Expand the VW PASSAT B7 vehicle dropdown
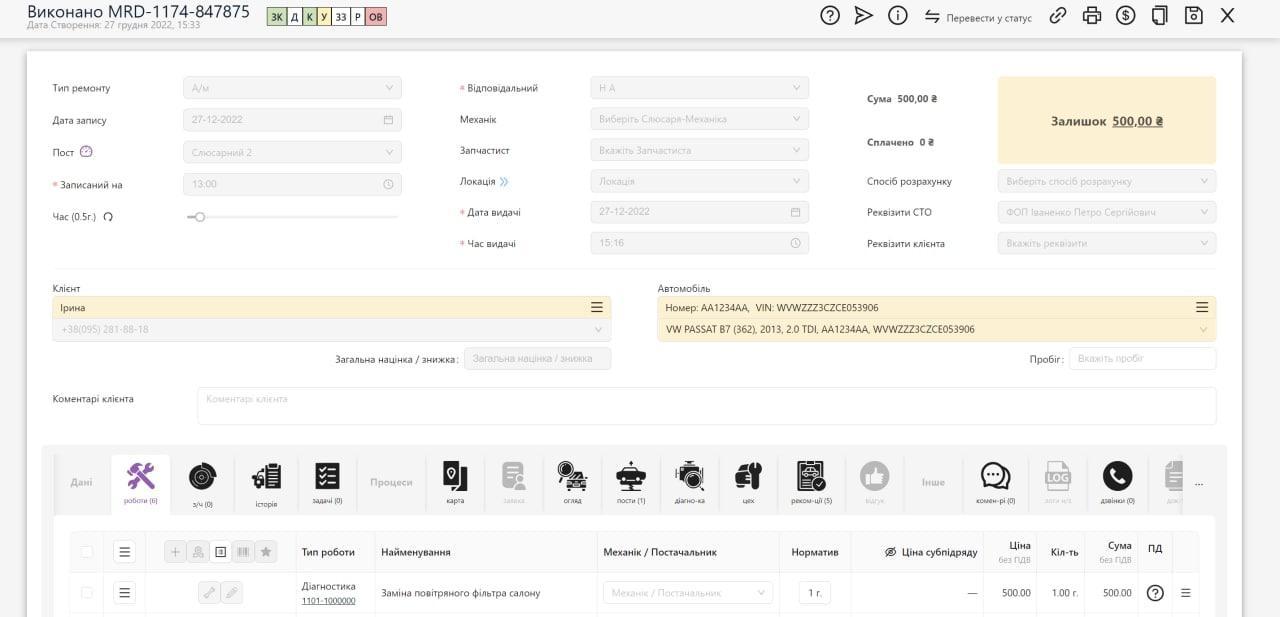Viewport: 1280px width, 617px height. (x=1202, y=329)
